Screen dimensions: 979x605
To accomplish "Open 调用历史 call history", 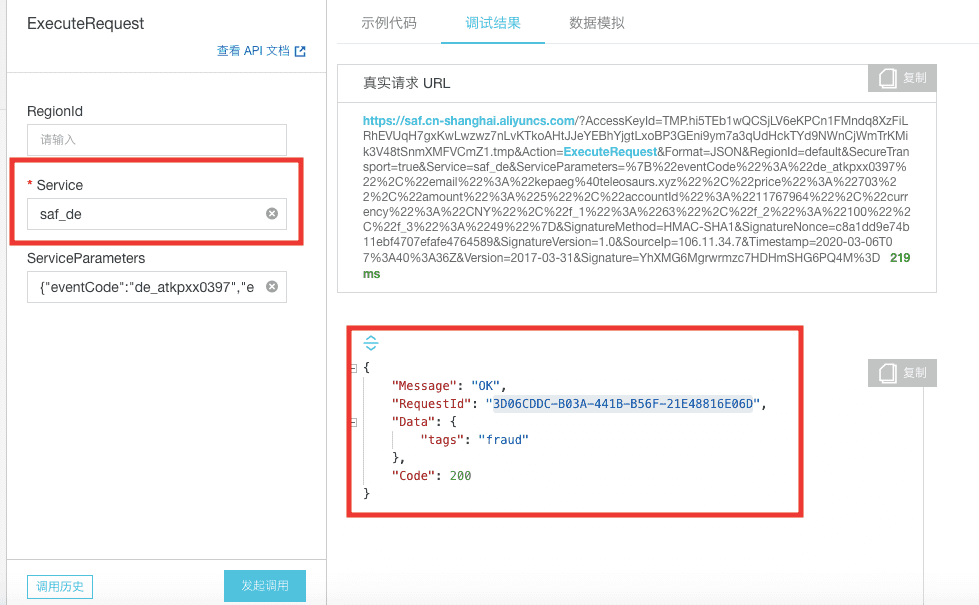I will [60, 586].
